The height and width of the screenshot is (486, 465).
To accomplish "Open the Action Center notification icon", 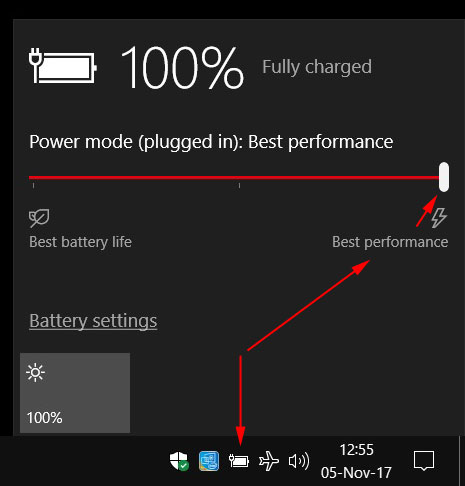I will point(424,461).
